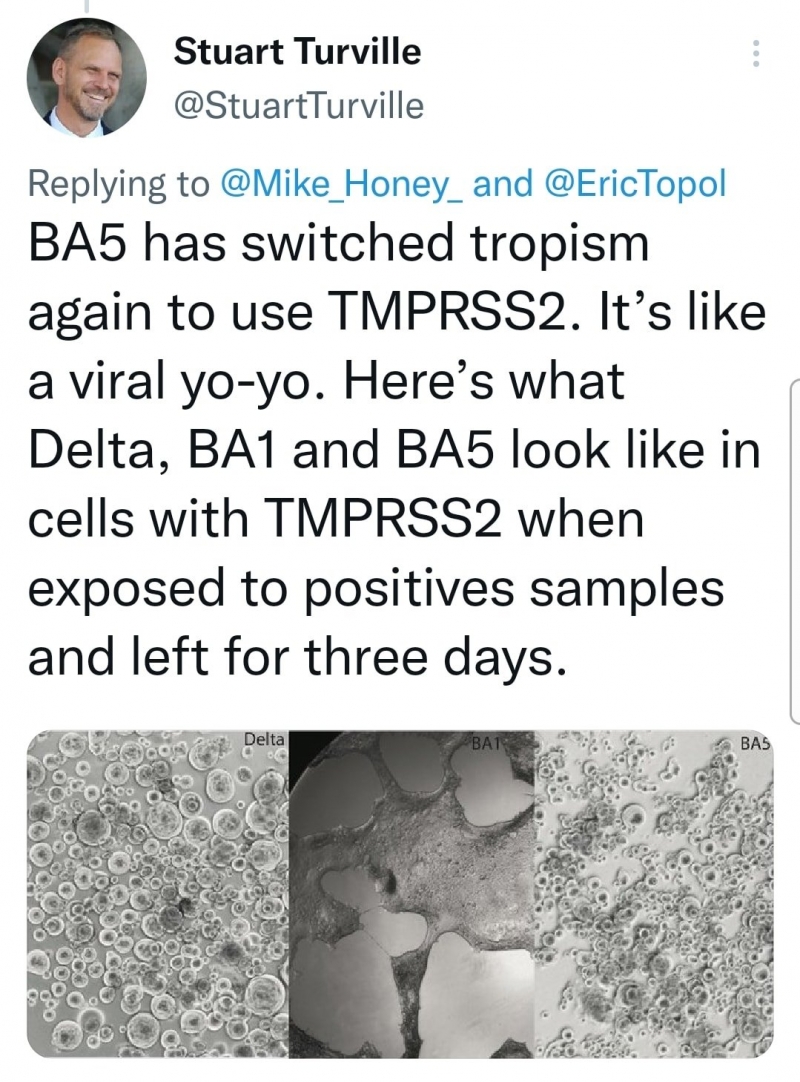Click the thread connector line above avatar

(86, 7)
